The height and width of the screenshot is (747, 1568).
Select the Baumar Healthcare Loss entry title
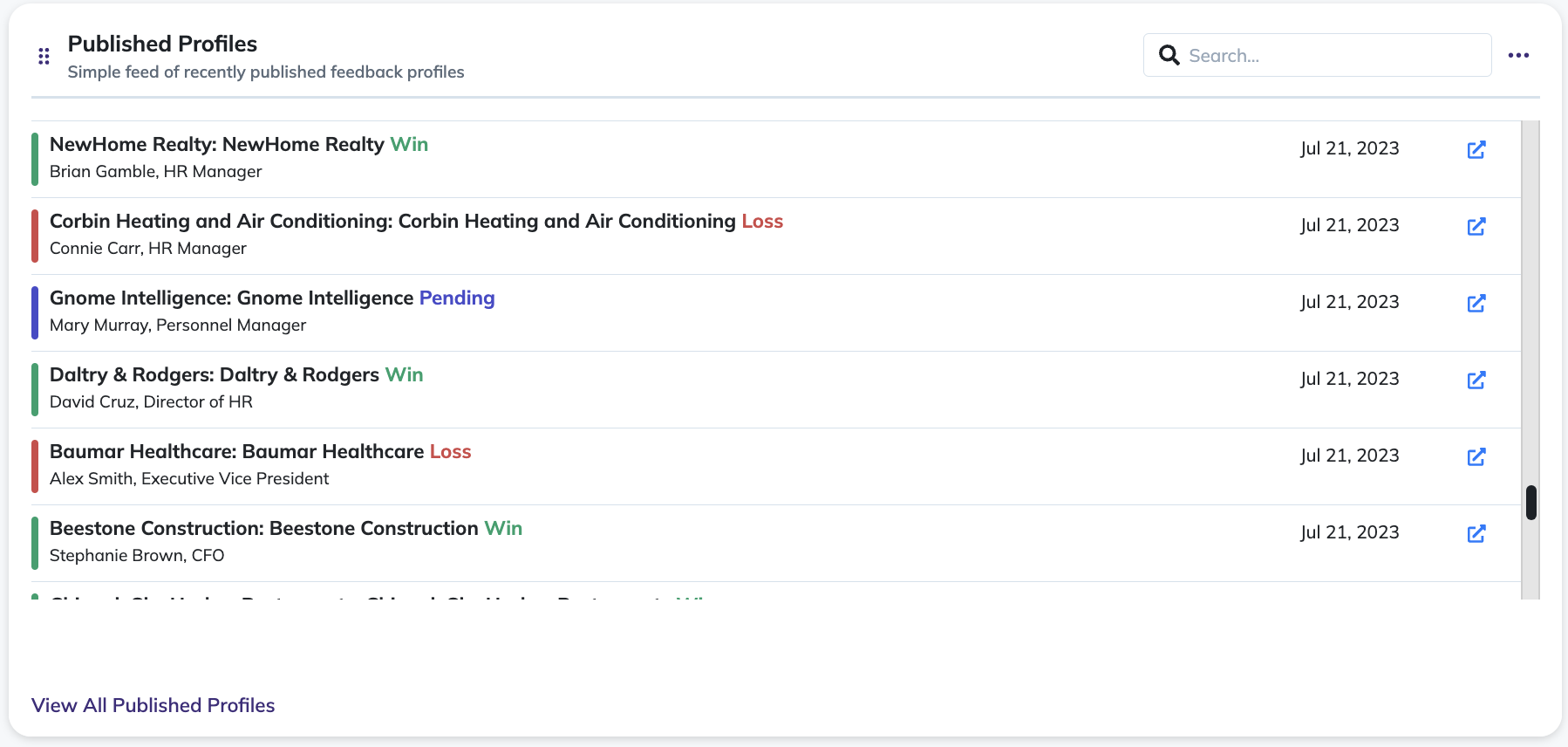pyautogui.click(x=260, y=451)
